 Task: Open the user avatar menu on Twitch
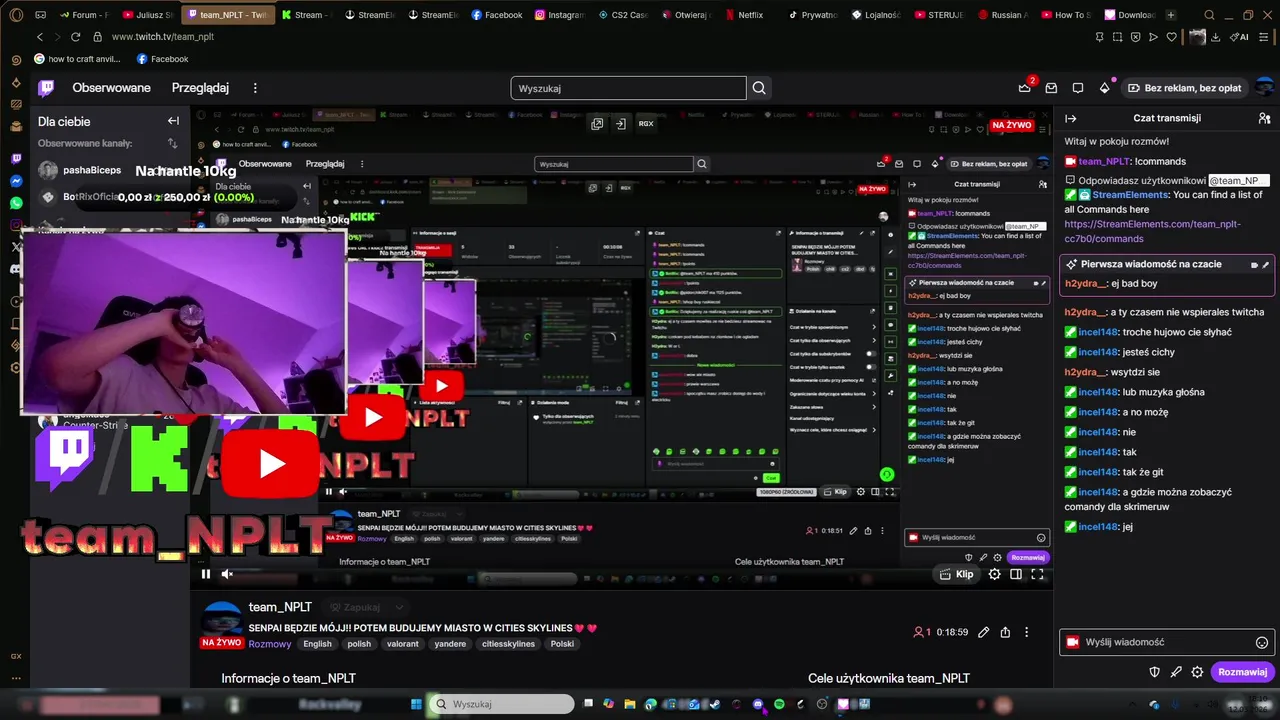(1264, 88)
